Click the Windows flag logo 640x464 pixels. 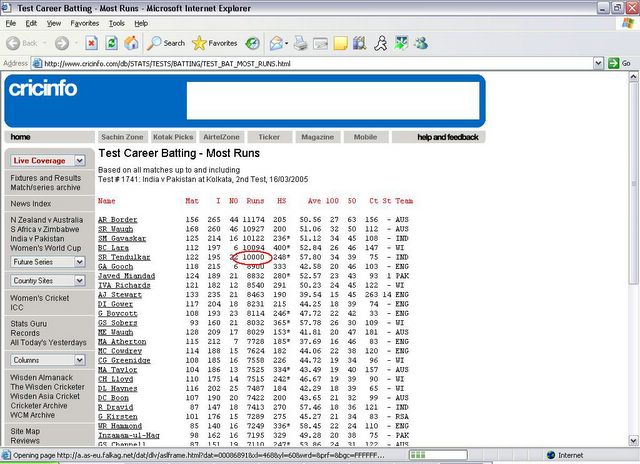click(x=628, y=23)
